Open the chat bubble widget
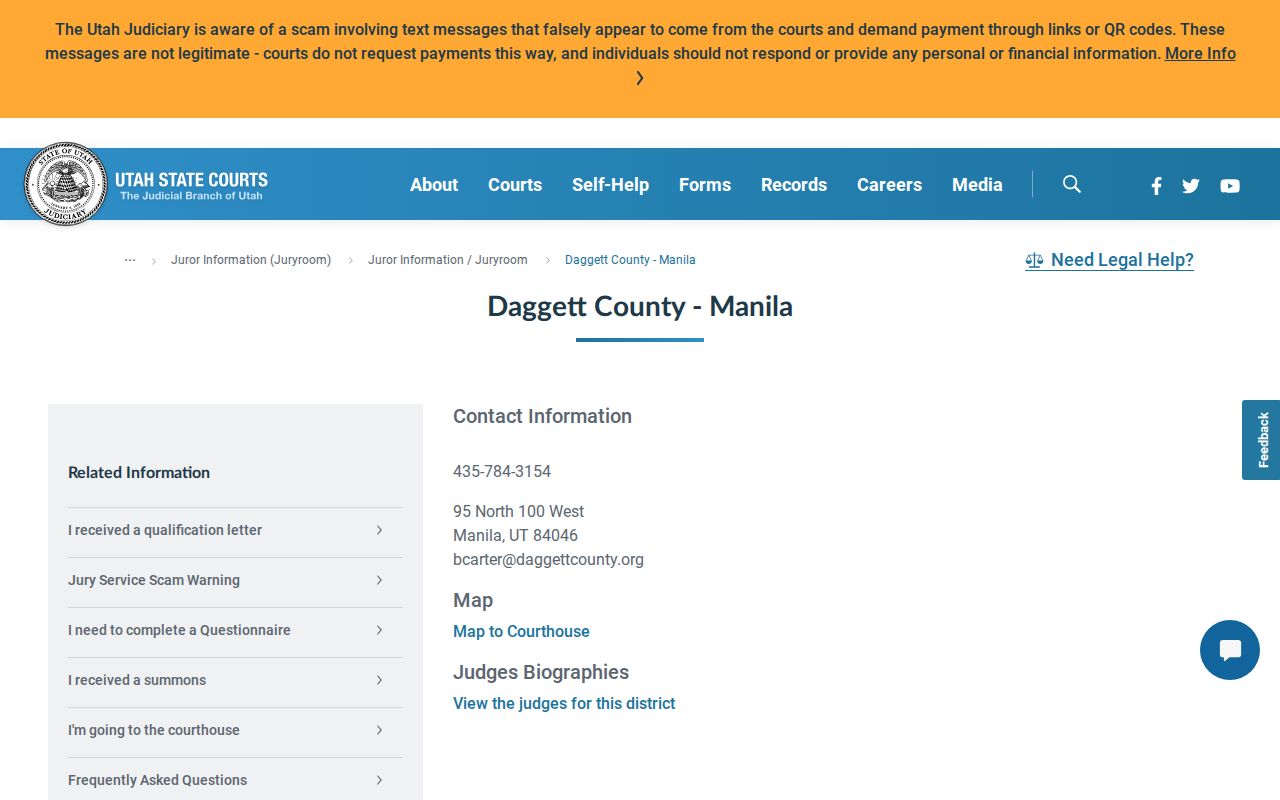1280x800 pixels. pos(1230,650)
